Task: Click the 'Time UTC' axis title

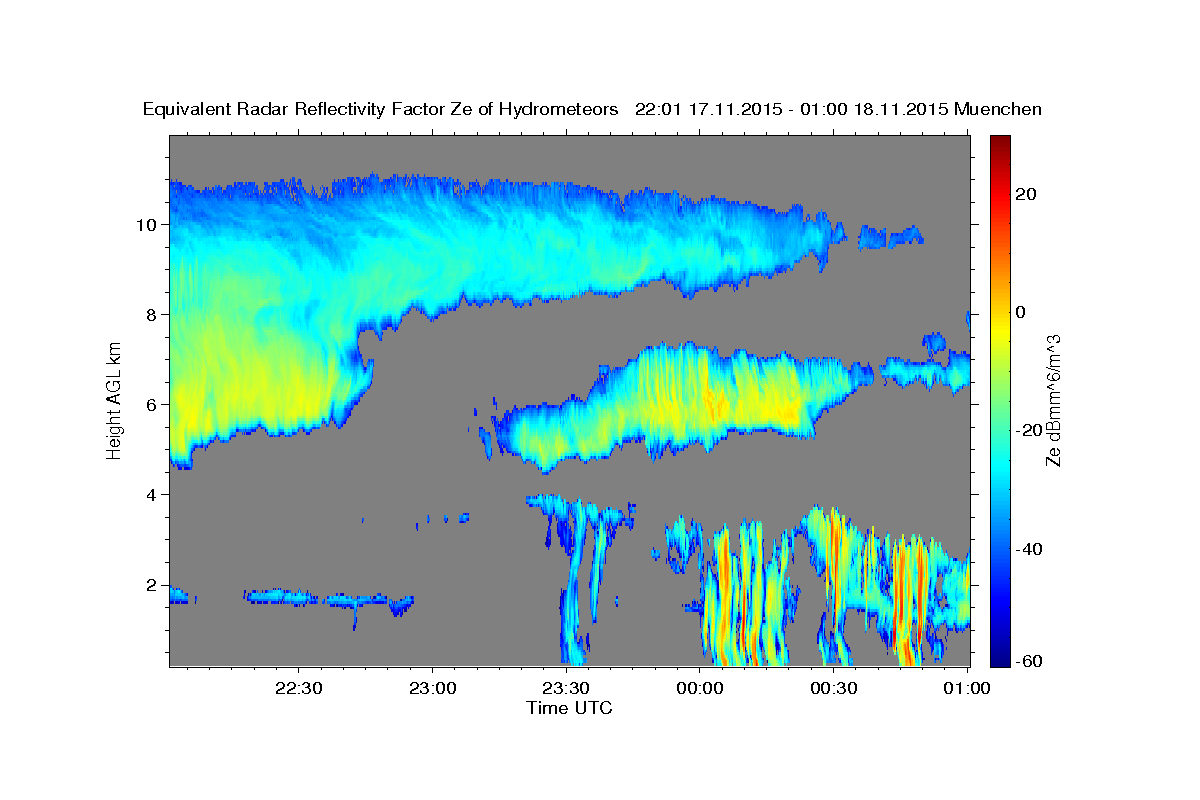Action: pyautogui.click(x=569, y=708)
